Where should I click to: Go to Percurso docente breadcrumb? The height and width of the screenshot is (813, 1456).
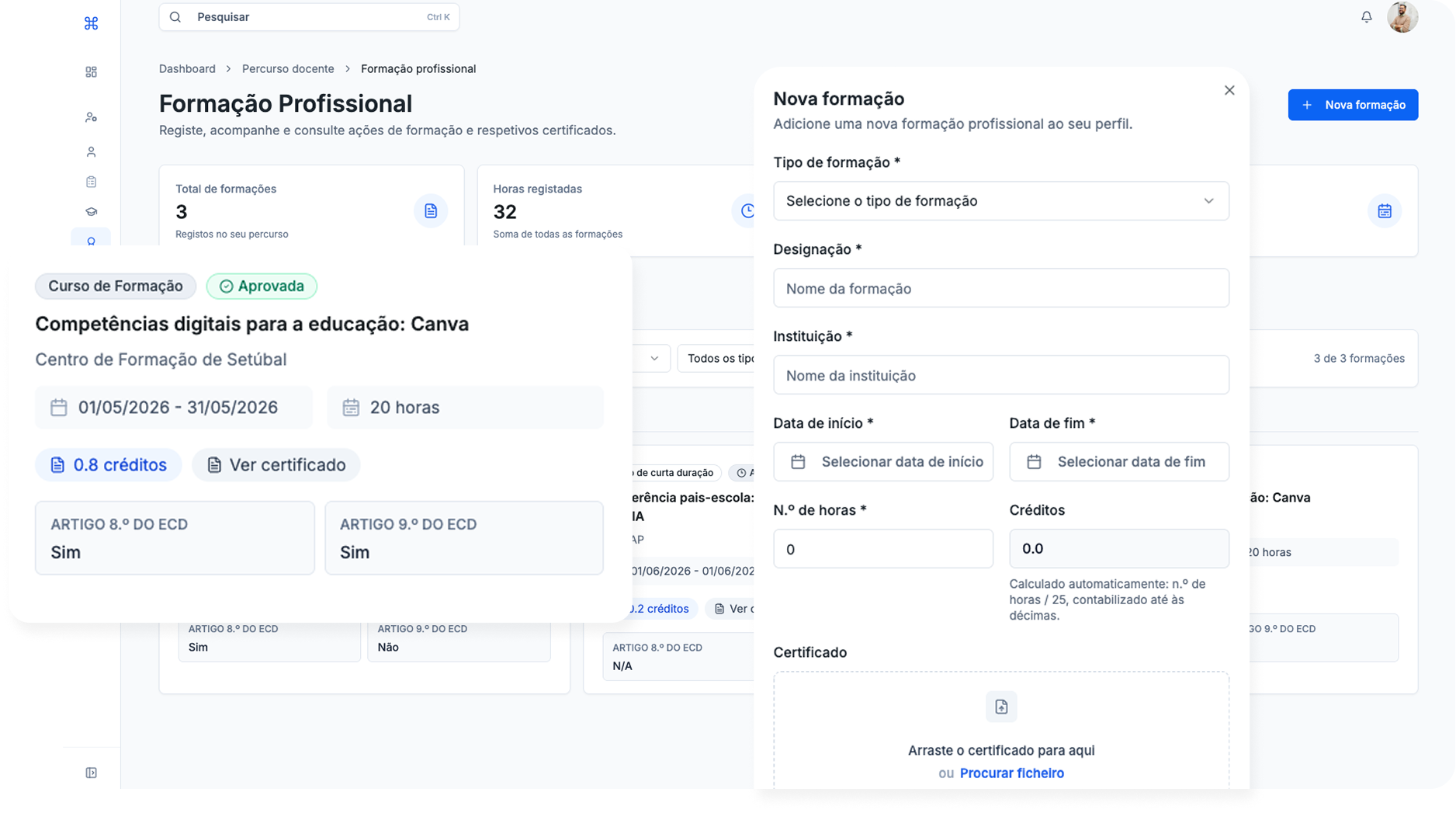[288, 69]
